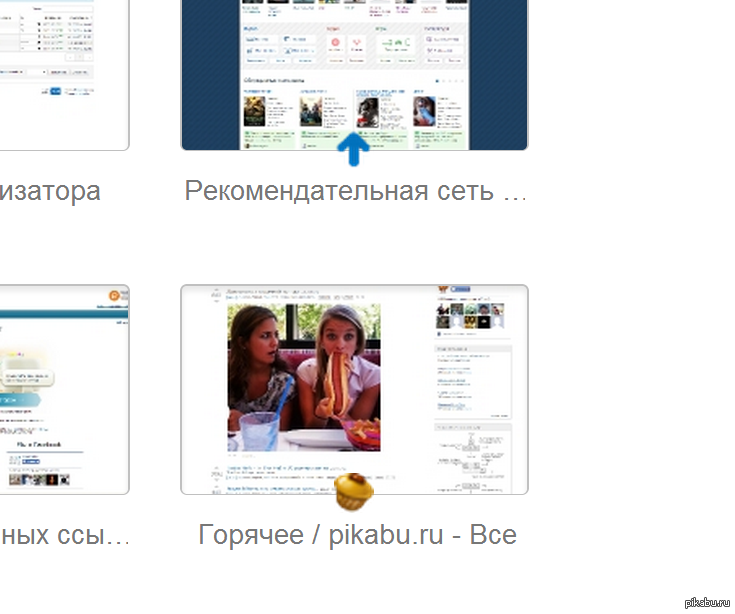
Task: Click the blue up-arrow favicon on the Рекомендательная сеть tile
Action: coord(353,149)
